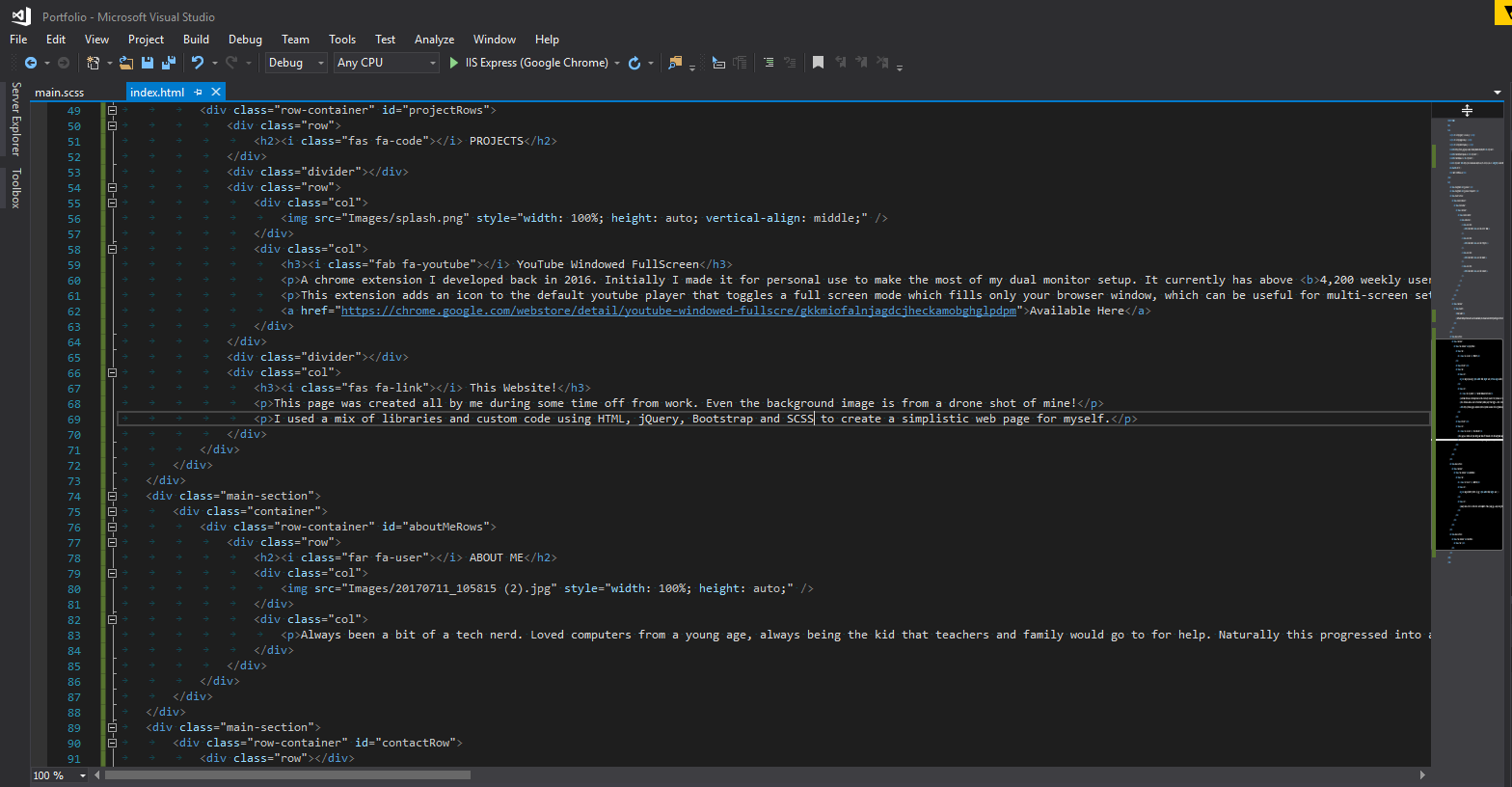This screenshot has height=787, width=1512.
Task: Save the current file with the floppy disk icon
Action: 148,63
